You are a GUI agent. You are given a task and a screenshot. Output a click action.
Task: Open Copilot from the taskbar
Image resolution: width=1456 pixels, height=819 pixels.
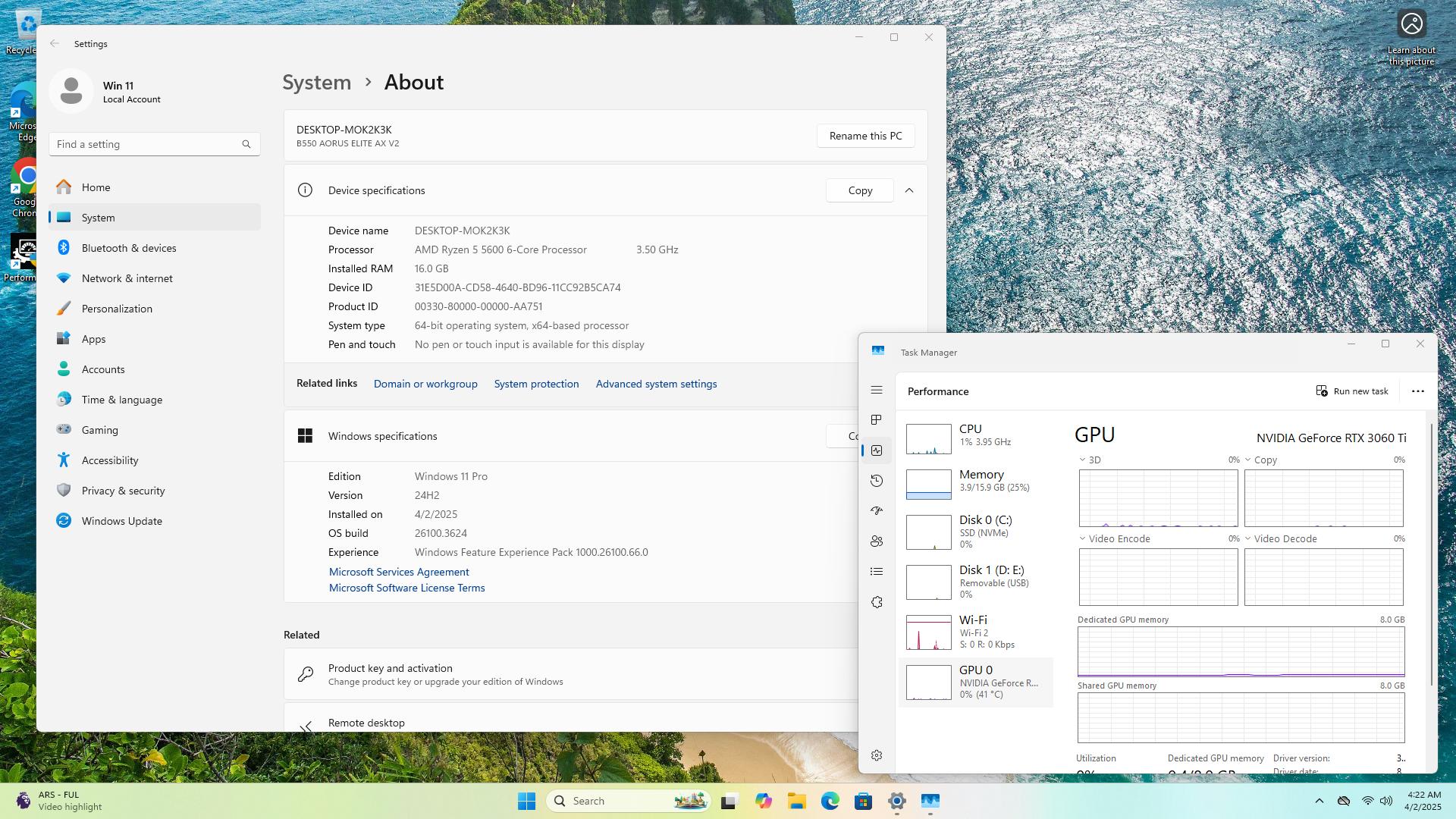tap(763, 801)
